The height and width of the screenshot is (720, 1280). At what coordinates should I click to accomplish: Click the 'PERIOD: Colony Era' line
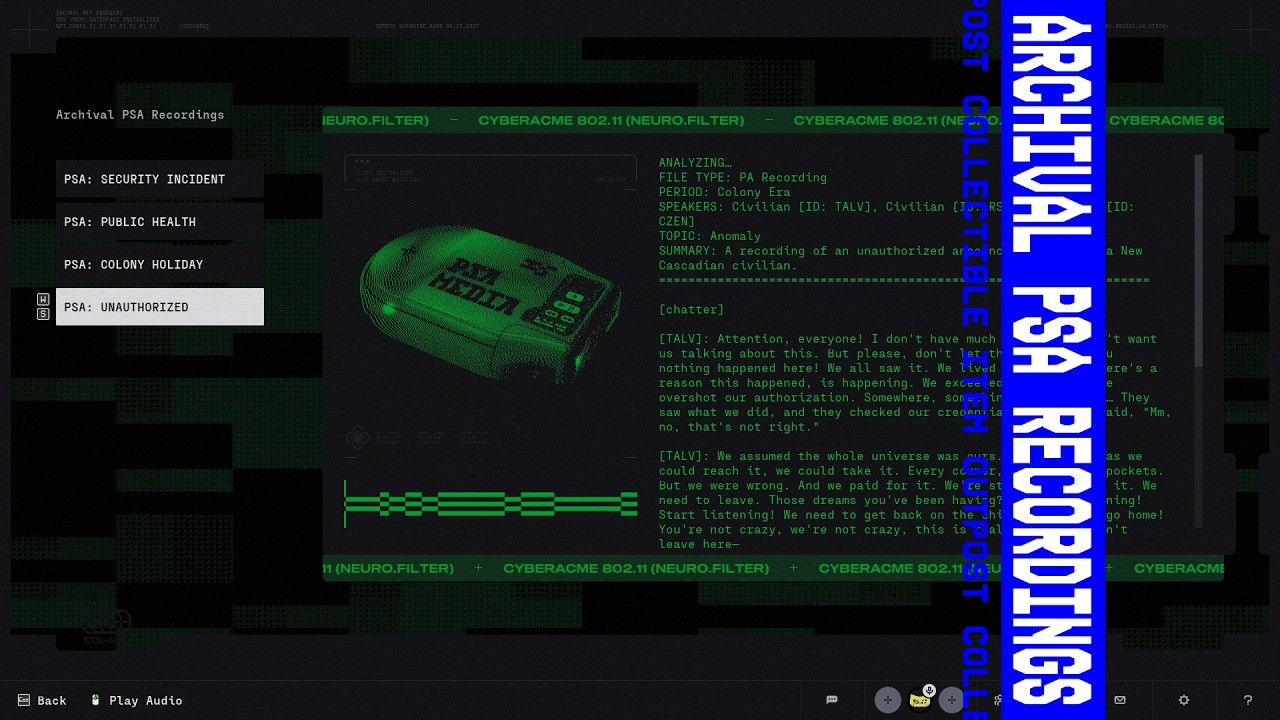point(725,192)
